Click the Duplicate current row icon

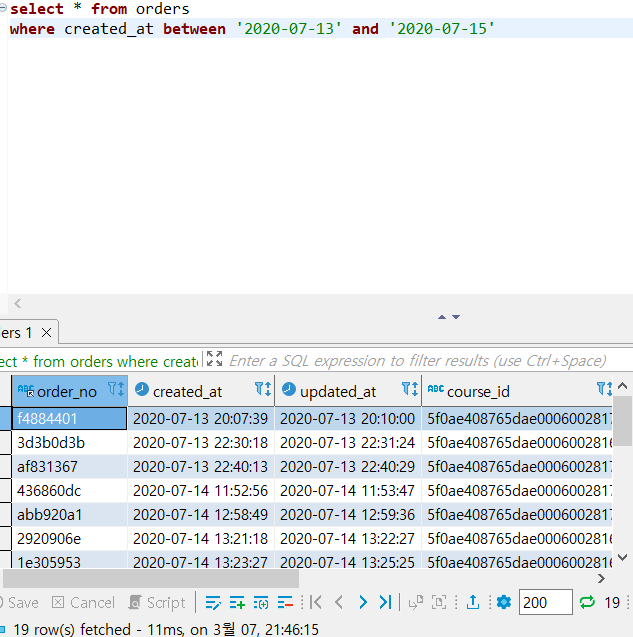point(261,602)
